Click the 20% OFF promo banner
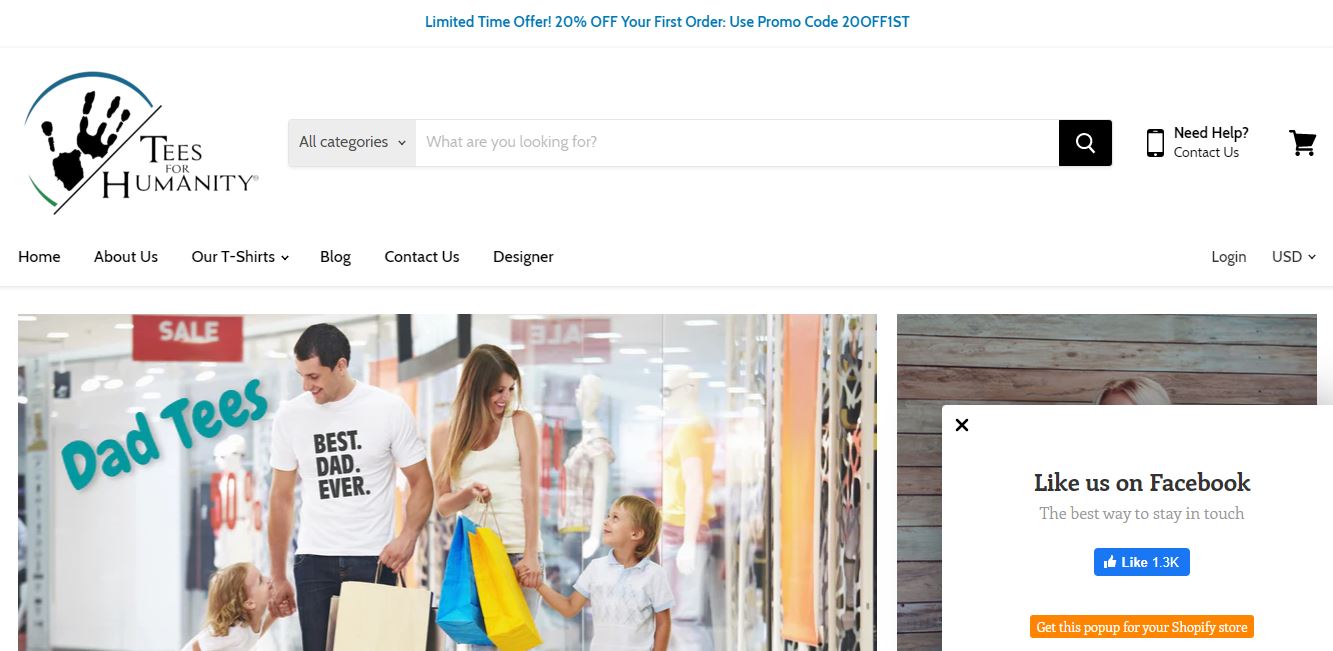This screenshot has width=1333, height=651. point(667,22)
